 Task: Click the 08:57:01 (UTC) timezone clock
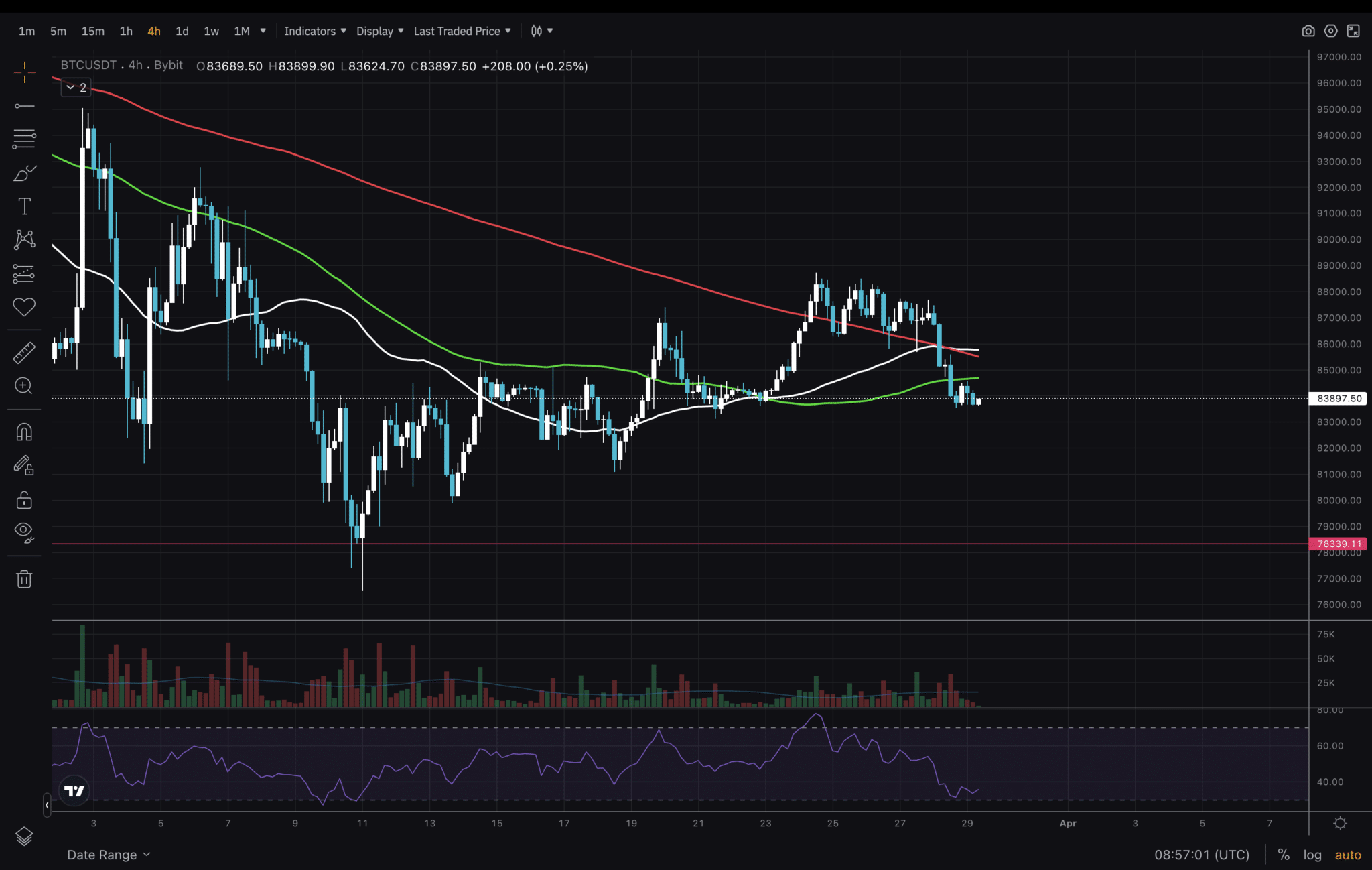pos(1202,855)
